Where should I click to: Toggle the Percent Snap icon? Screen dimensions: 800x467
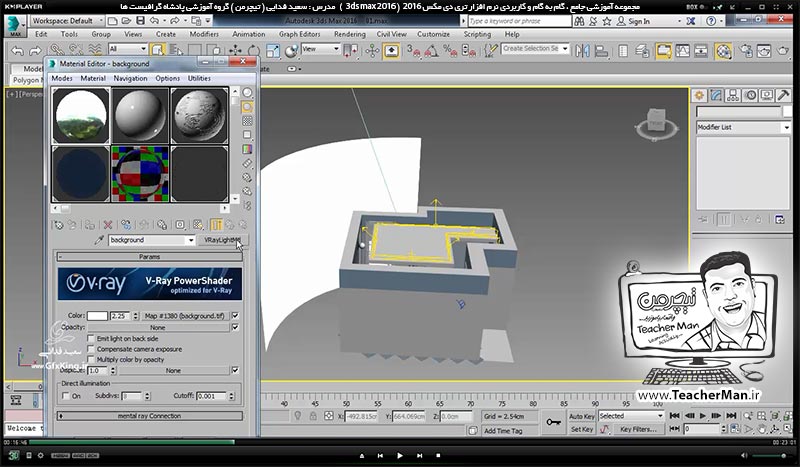tap(450, 51)
